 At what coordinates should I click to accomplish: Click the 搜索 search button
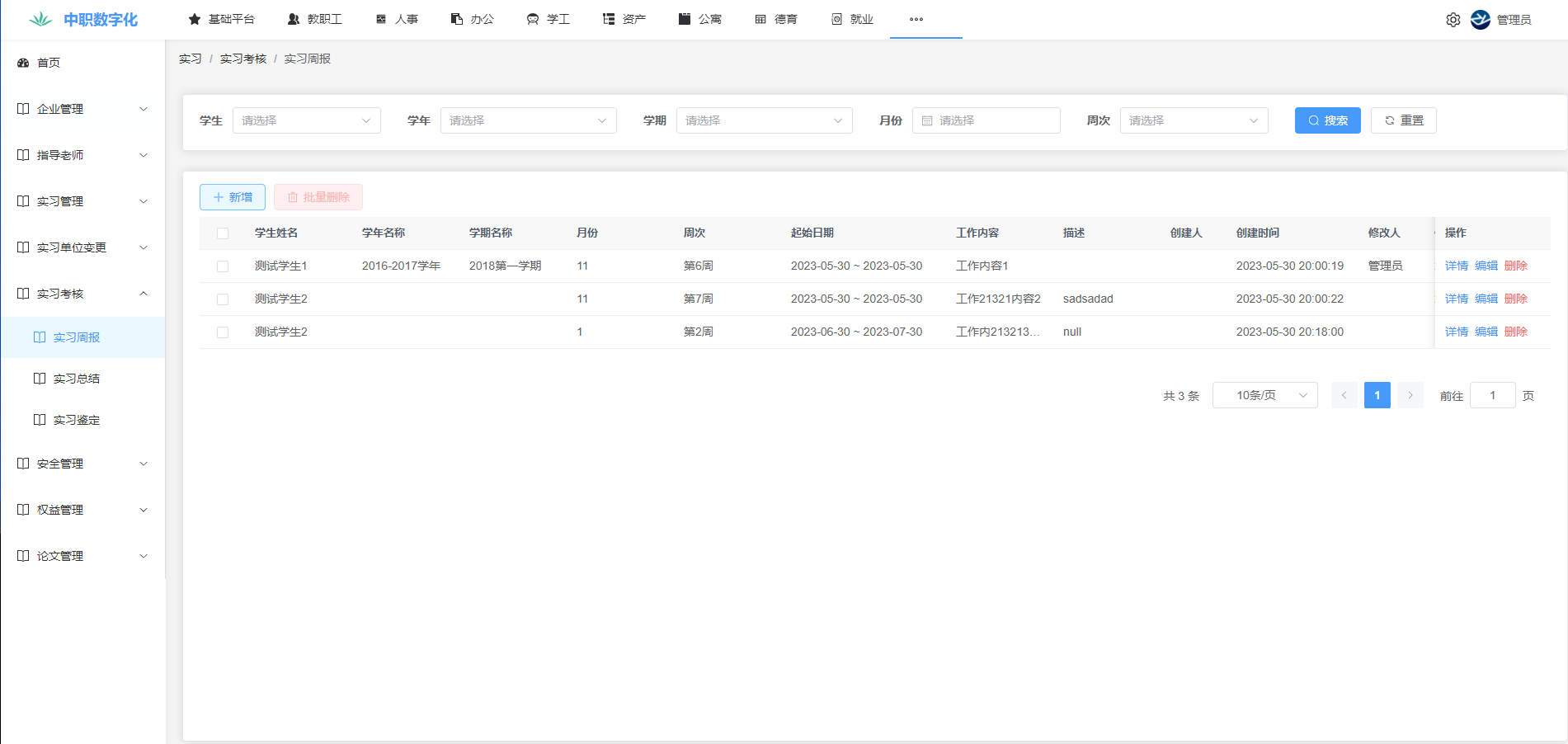pos(1327,120)
